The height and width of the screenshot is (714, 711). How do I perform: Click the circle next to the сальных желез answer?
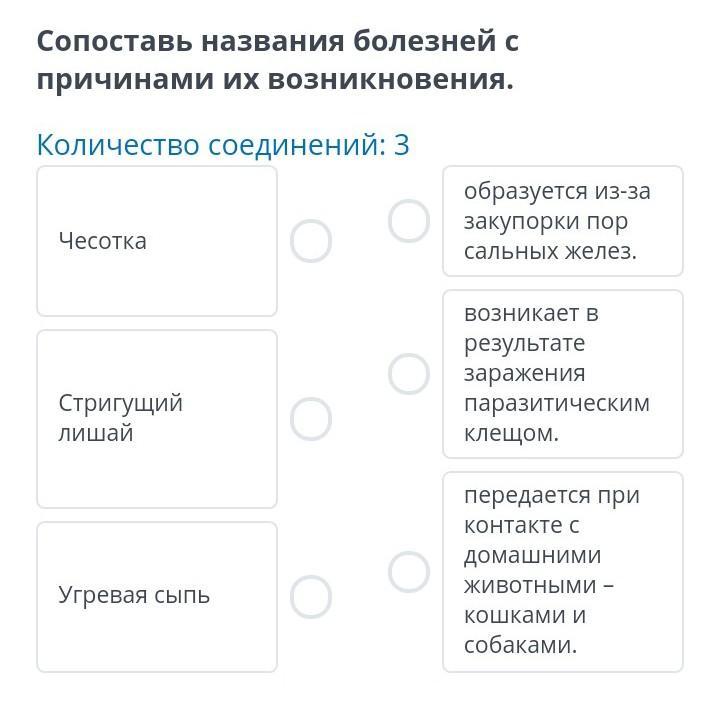(x=409, y=221)
